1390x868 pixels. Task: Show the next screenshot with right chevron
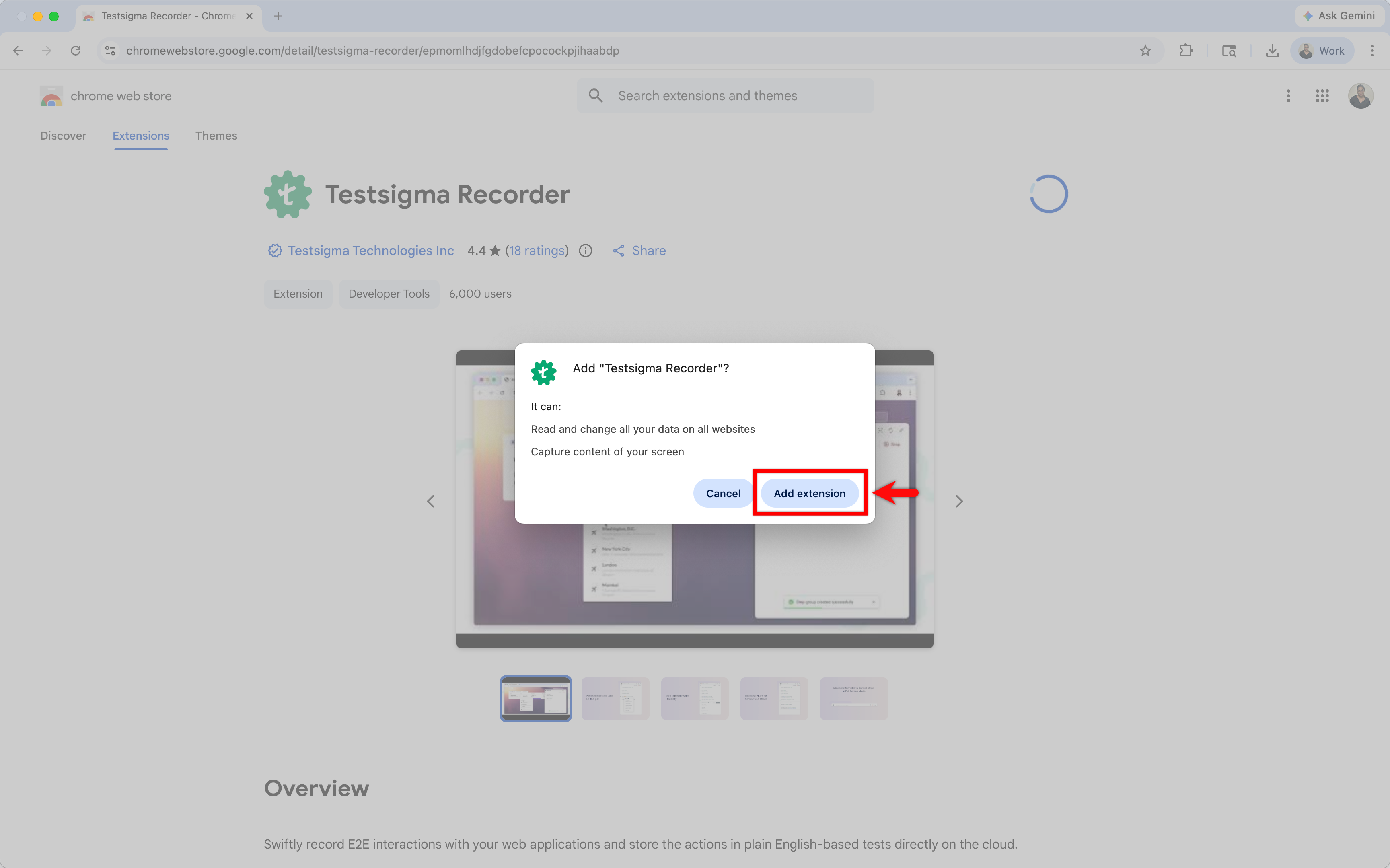pos(959,501)
